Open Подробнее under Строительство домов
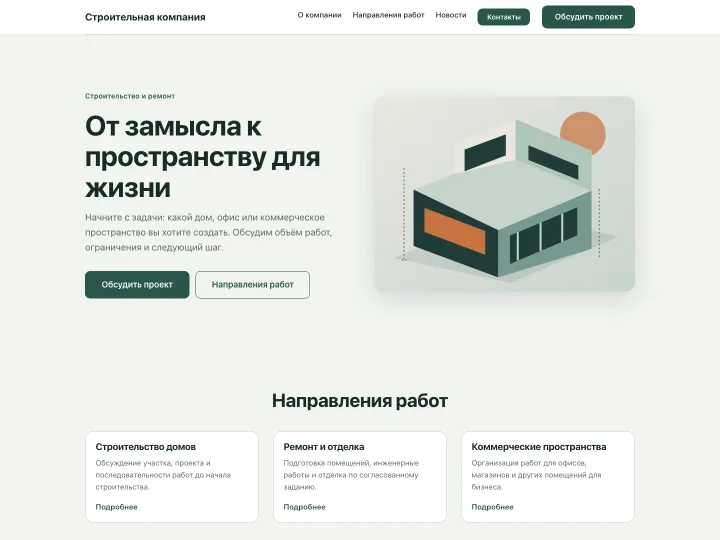The image size is (720, 540). 116,507
